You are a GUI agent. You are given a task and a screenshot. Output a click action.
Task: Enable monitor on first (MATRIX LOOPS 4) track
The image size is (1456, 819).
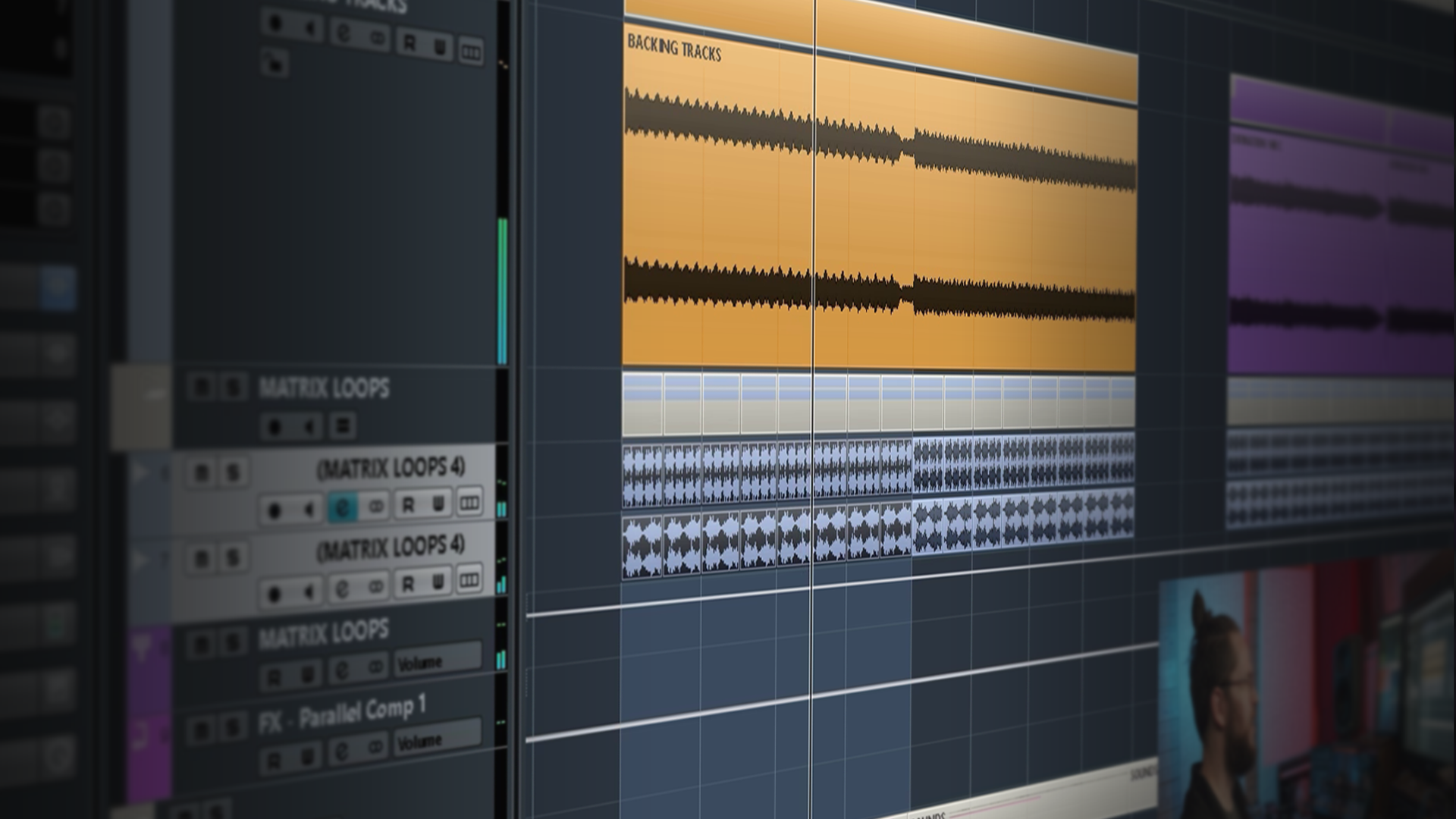click(x=309, y=510)
